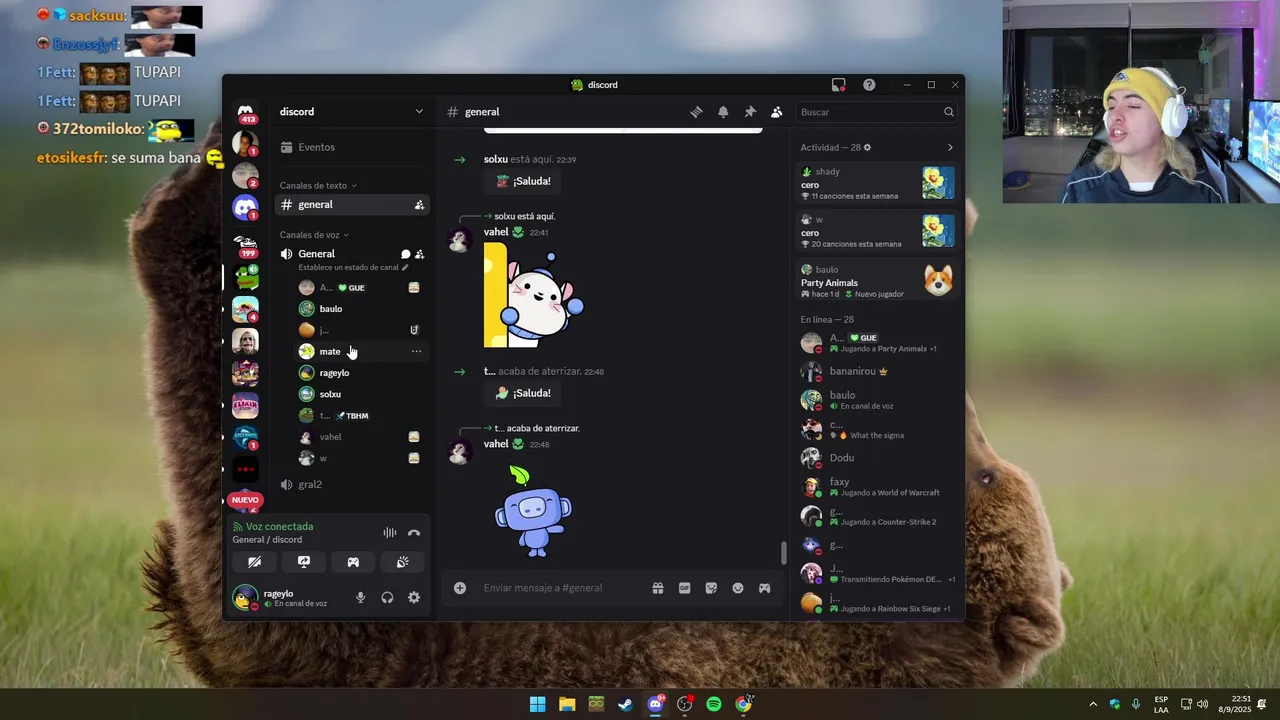Image resolution: width=1280 pixels, height=720 pixels.
Task: Open user settings gear icon
Action: [414, 598]
